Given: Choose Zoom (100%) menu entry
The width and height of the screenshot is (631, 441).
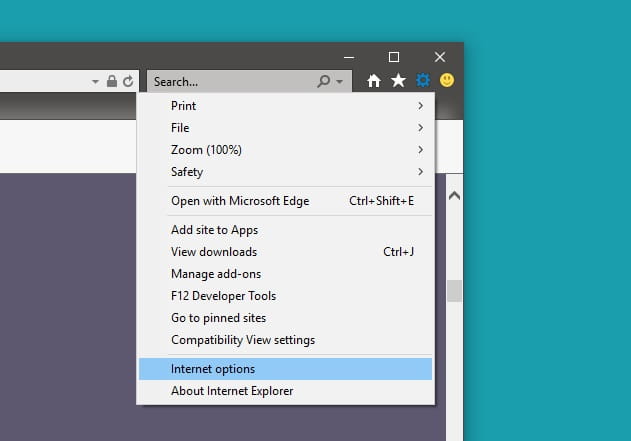Looking at the screenshot, I should pyautogui.click(x=286, y=150).
